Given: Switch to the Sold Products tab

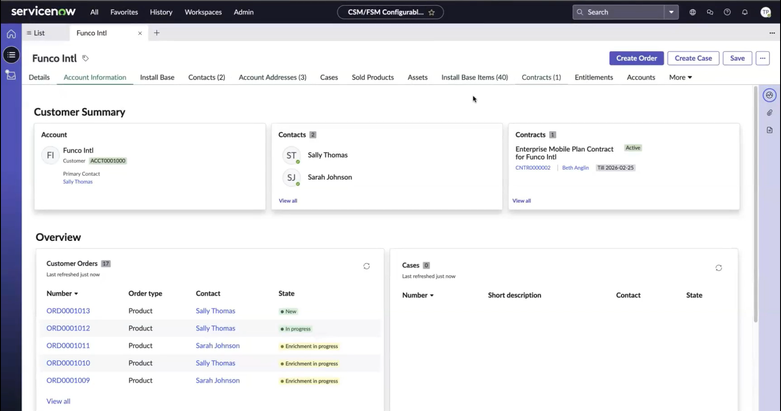Looking at the screenshot, I should [x=373, y=77].
